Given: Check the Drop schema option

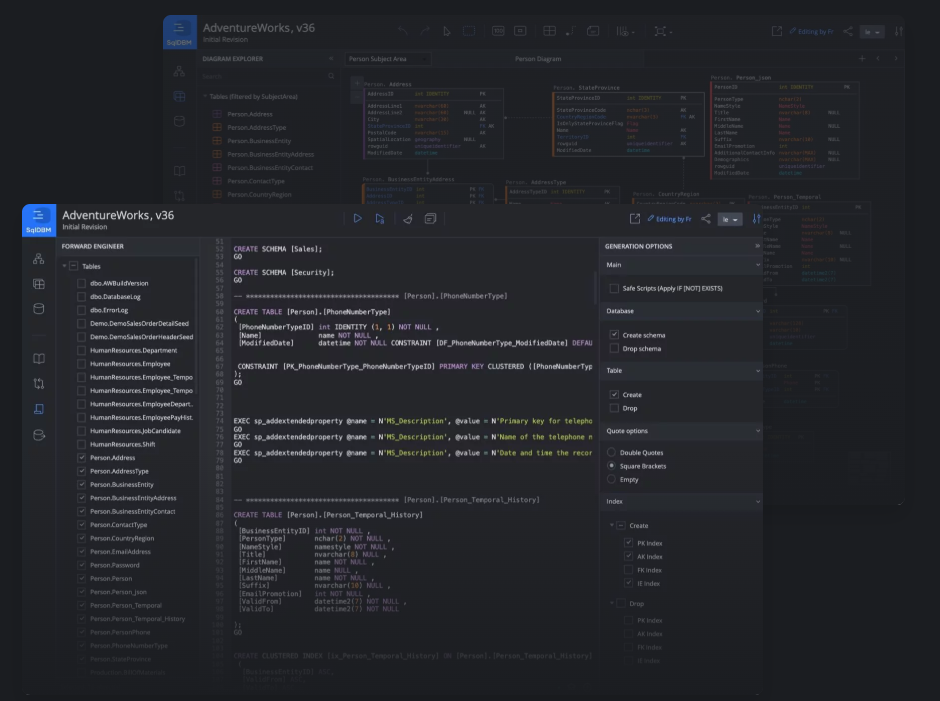Looking at the screenshot, I should tap(614, 349).
